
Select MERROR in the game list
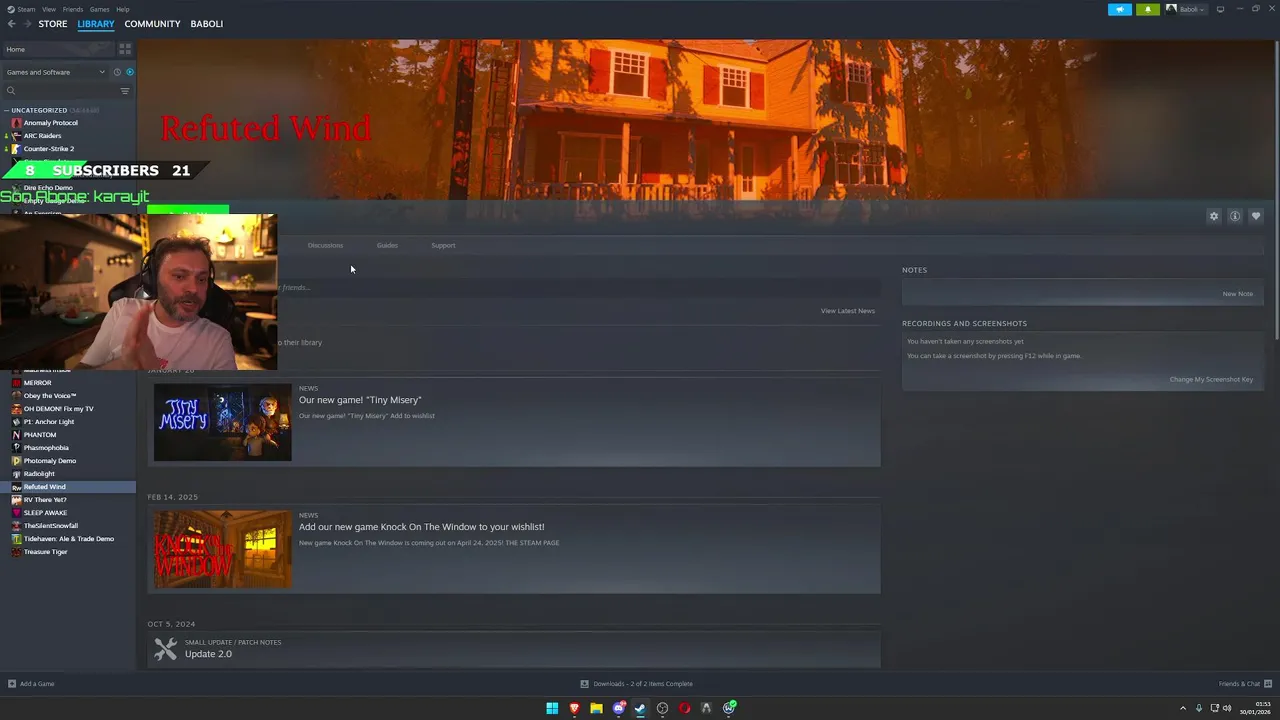pyautogui.click(x=68, y=383)
